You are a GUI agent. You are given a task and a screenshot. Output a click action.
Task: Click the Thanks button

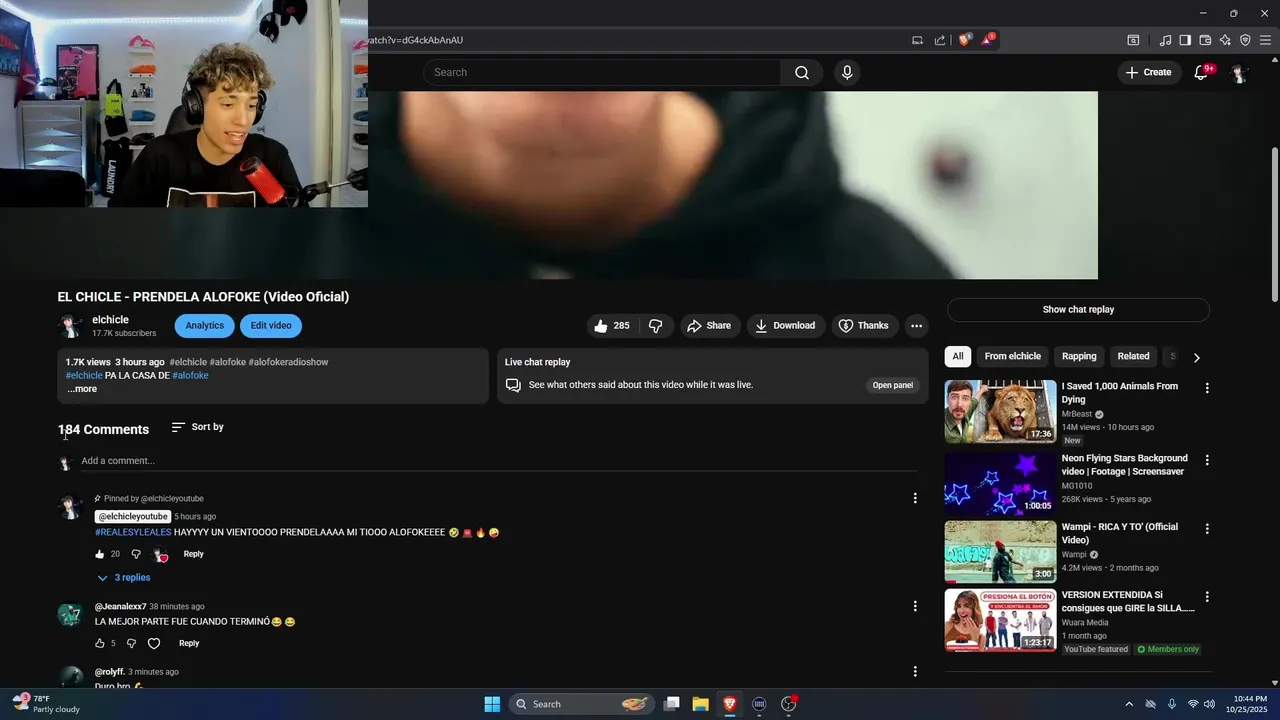864,326
